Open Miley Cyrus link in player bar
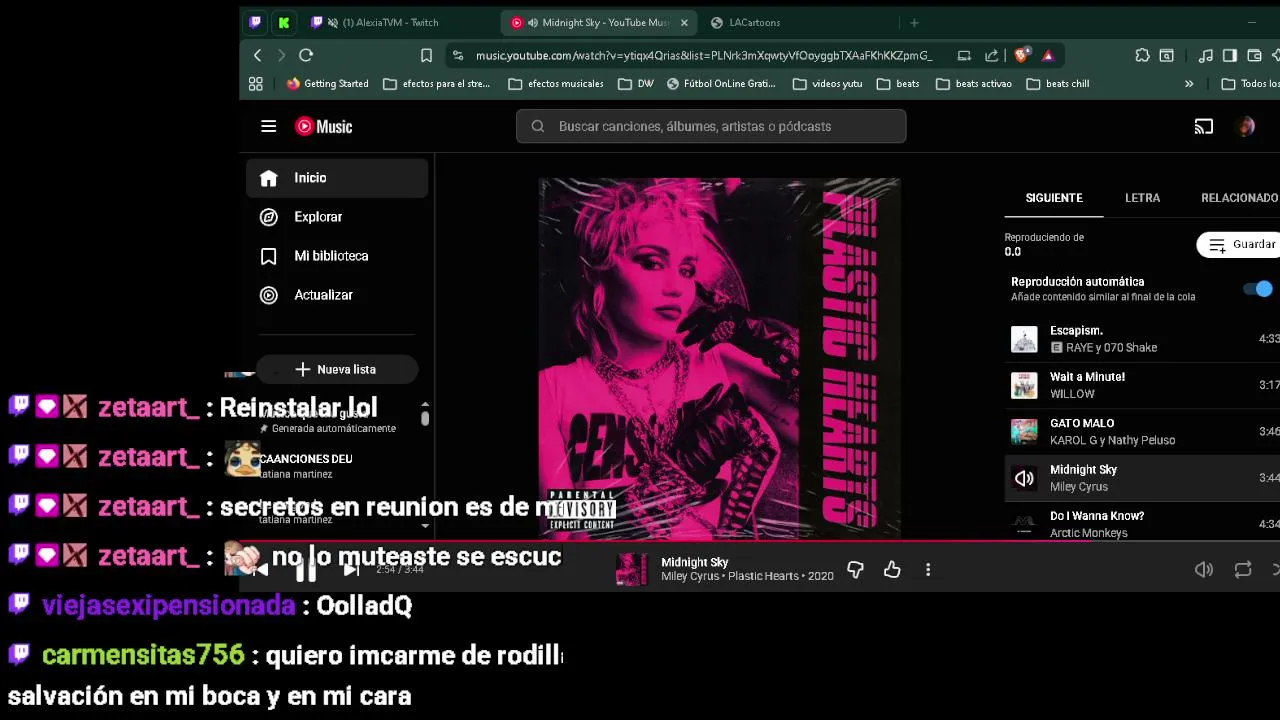This screenshot has width=1280, height=720. tap(690, 577)
